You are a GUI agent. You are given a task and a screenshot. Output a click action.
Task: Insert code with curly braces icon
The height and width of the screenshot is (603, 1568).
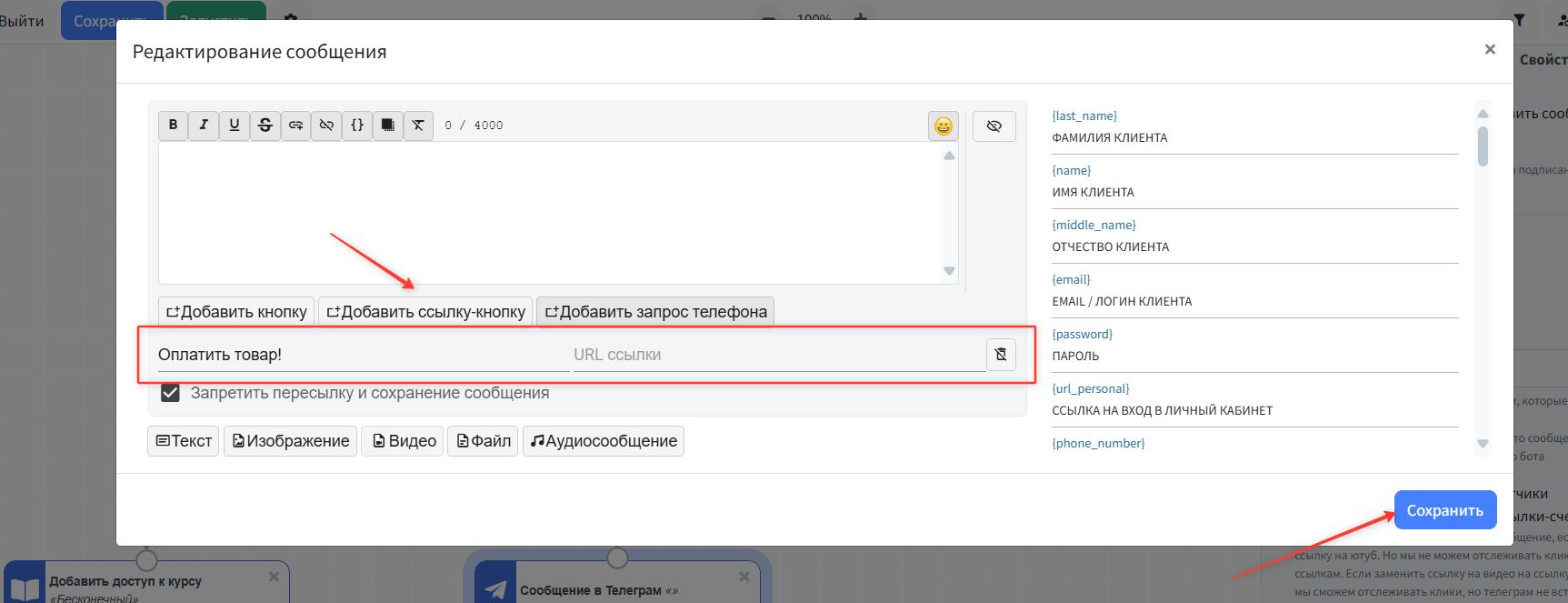(x=357, y=126)
